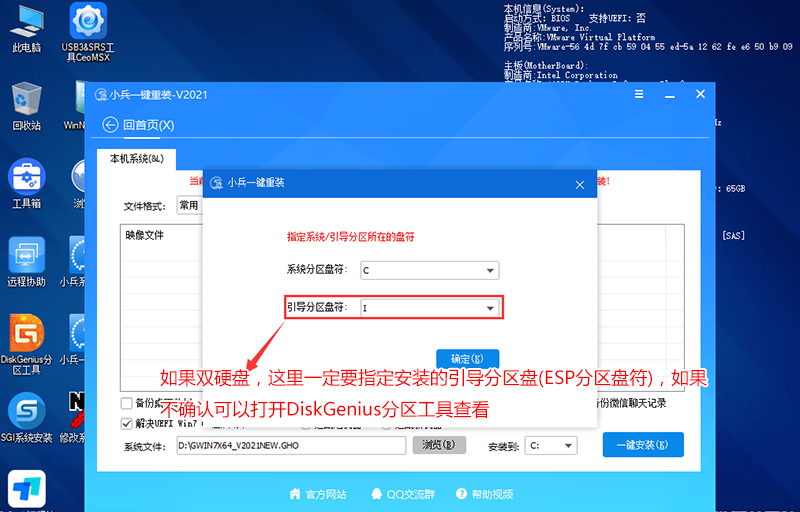Toggle the 解决UEFI Win7 checkbox
Screen dimensions: 800x512
coord(127,423)
